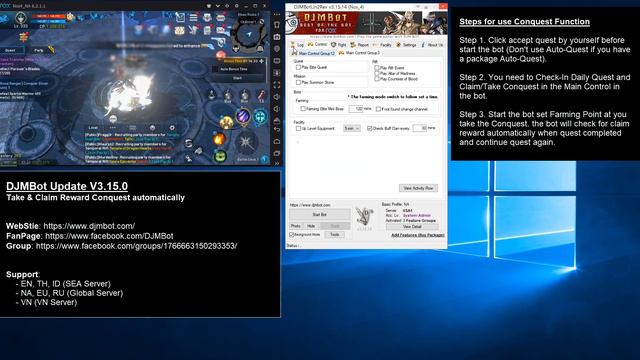The image size is (640, 360).
Task: Click Nox sidebar recent apps icon
Action: click(277, 153)
